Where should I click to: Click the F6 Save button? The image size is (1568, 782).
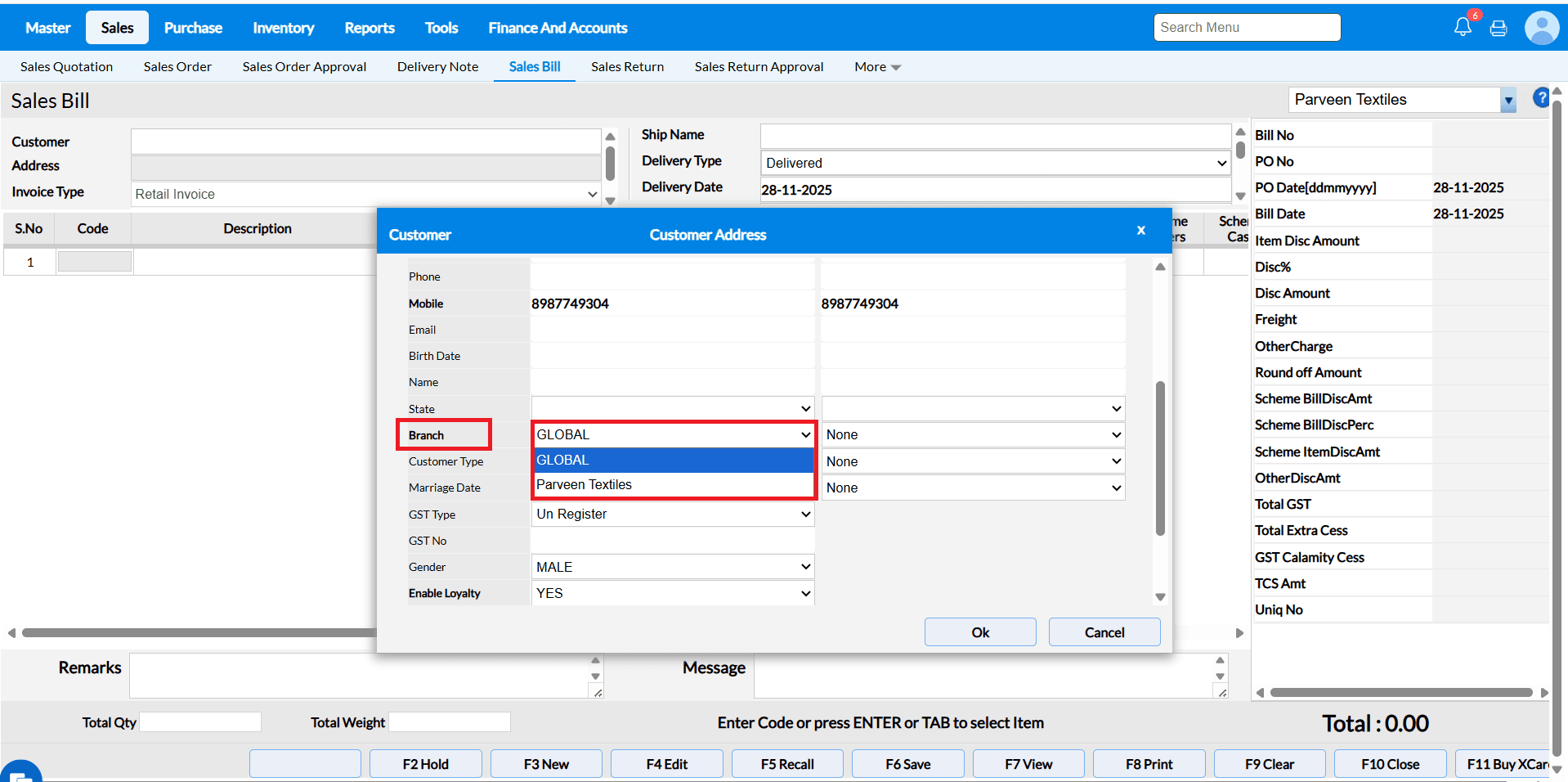tap(907, 764)
